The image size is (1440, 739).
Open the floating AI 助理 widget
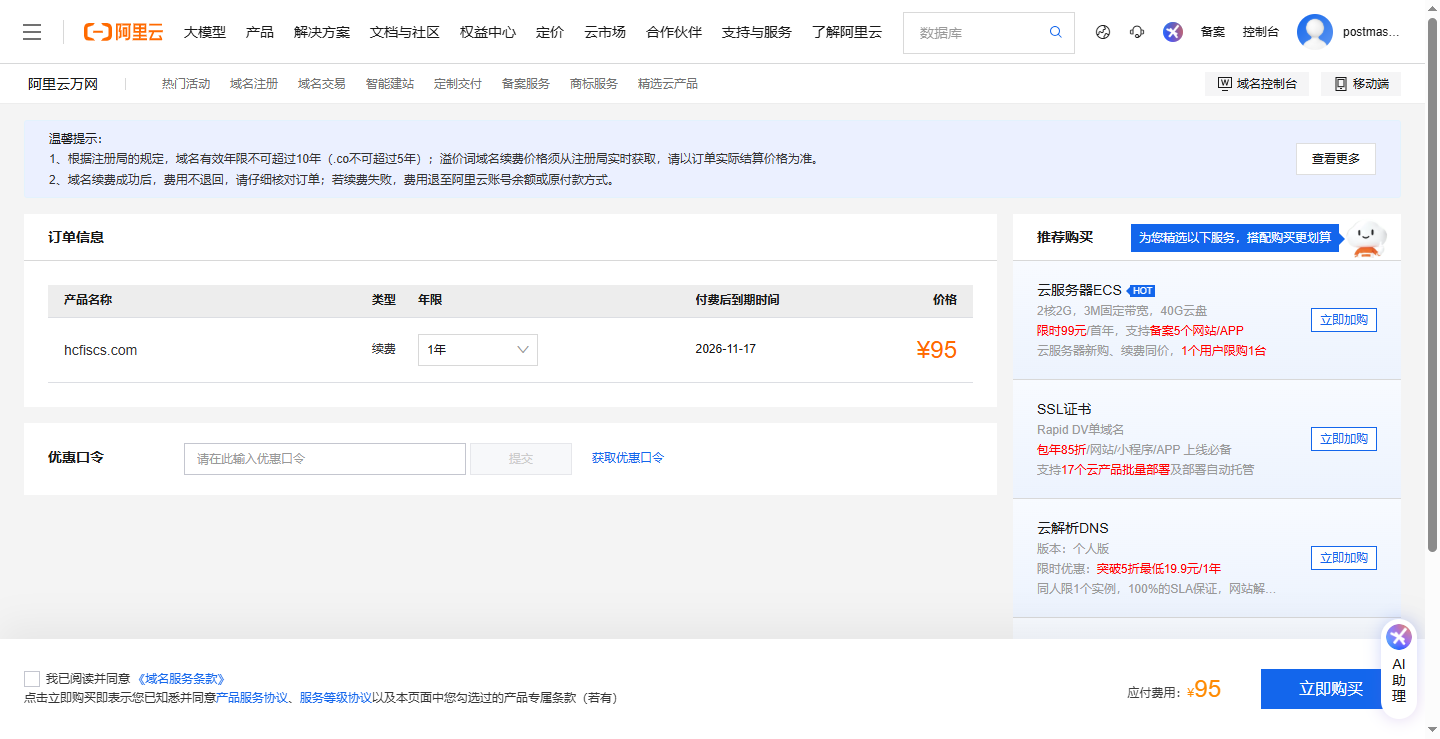tap(1398, 667)
